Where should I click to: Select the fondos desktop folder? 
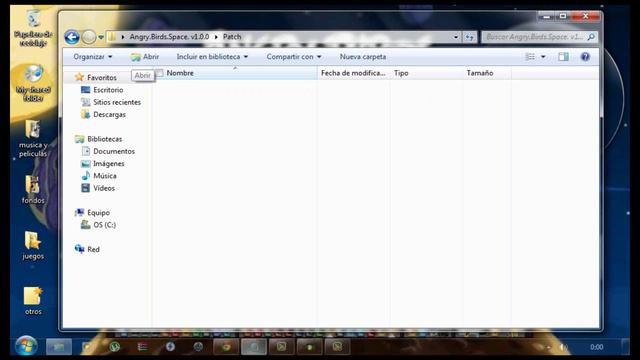point(33,190)
